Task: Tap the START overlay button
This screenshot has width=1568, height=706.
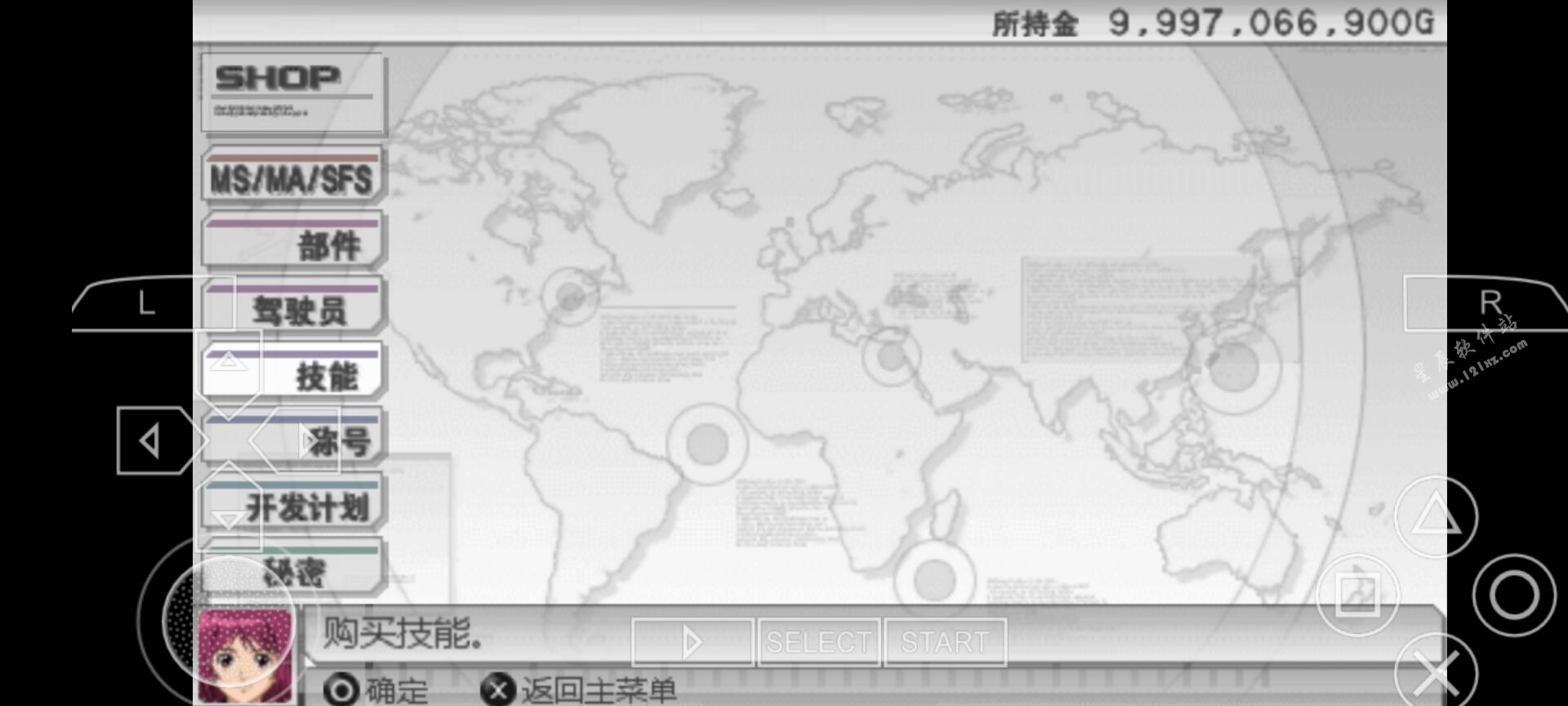Action: tap(945, 642)
